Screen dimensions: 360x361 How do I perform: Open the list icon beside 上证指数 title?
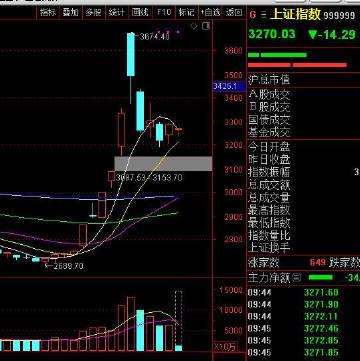pyautogui.click(x=264, y=15)
